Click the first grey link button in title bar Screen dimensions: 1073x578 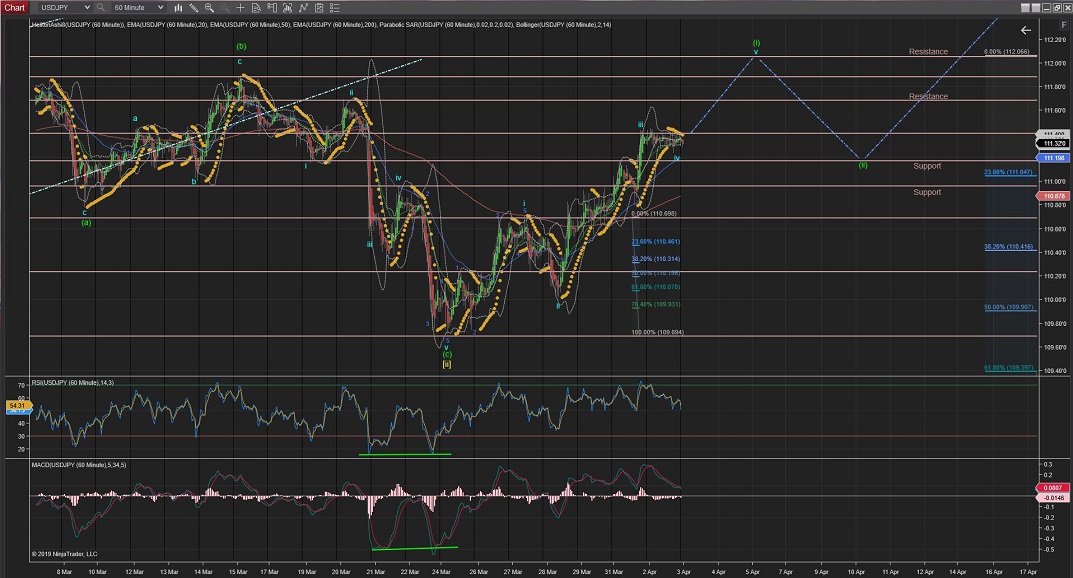[1025, 8]
